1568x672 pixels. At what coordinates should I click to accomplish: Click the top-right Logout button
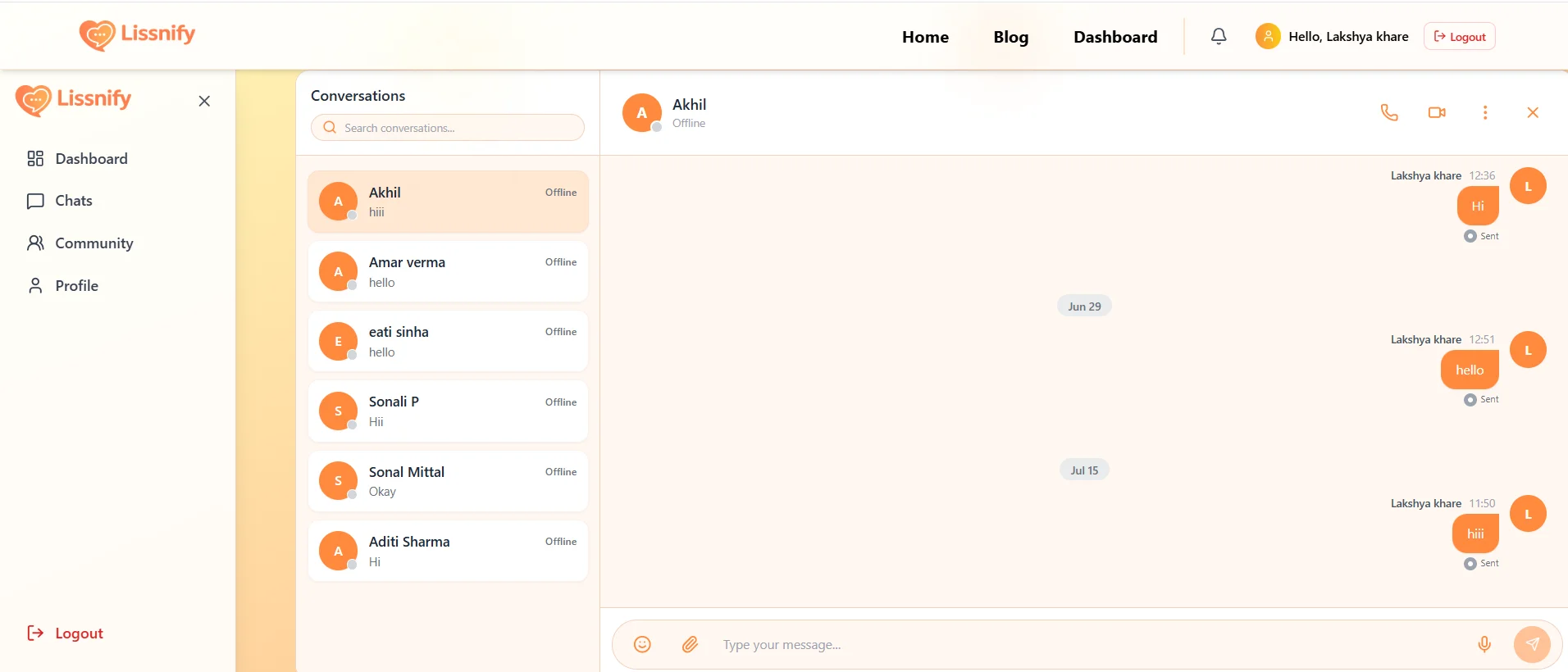[x=1459, y=36]
